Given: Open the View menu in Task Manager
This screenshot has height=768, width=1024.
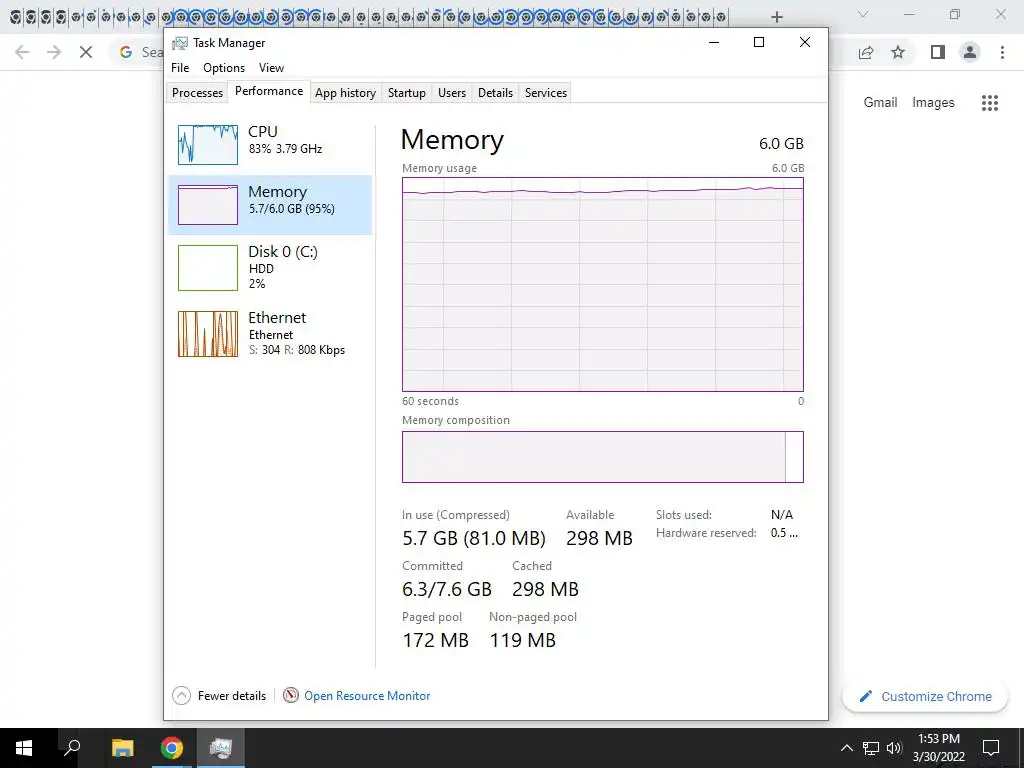Looking at the screenshot, I should point(271,68).
